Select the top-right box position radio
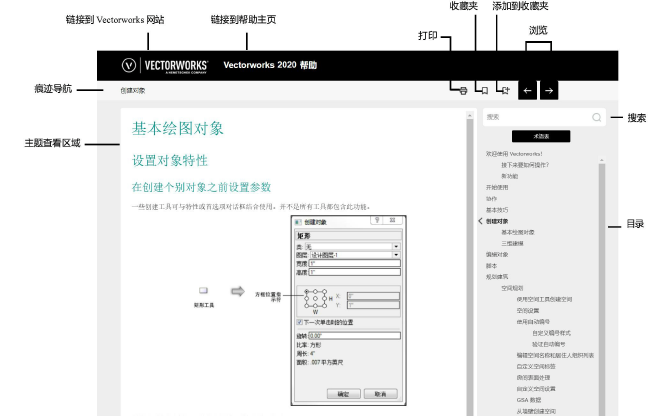The image size is (665, 417). pyautogui.click(x=324, y=291)
